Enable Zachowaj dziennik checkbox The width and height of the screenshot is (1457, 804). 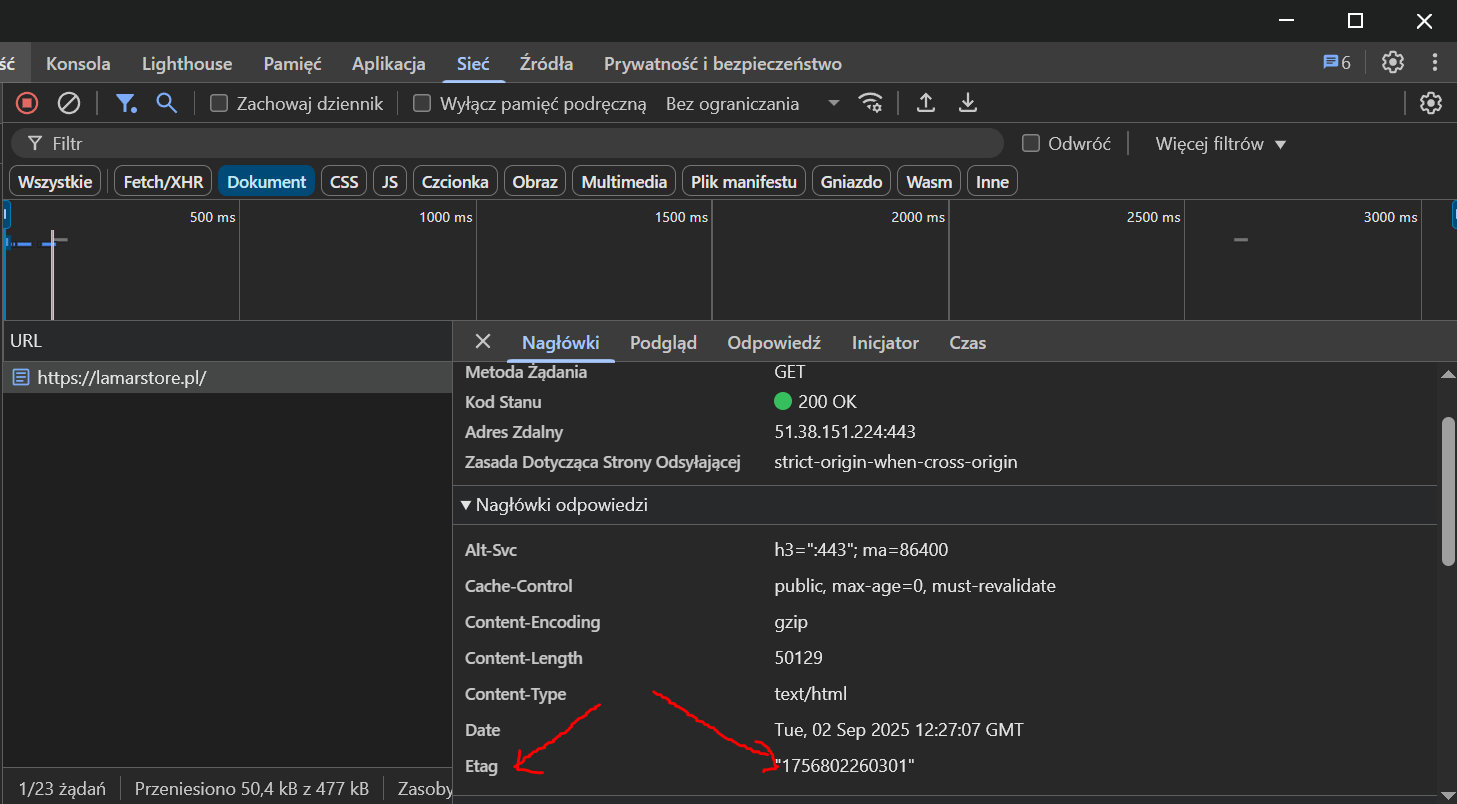point(219,103)
